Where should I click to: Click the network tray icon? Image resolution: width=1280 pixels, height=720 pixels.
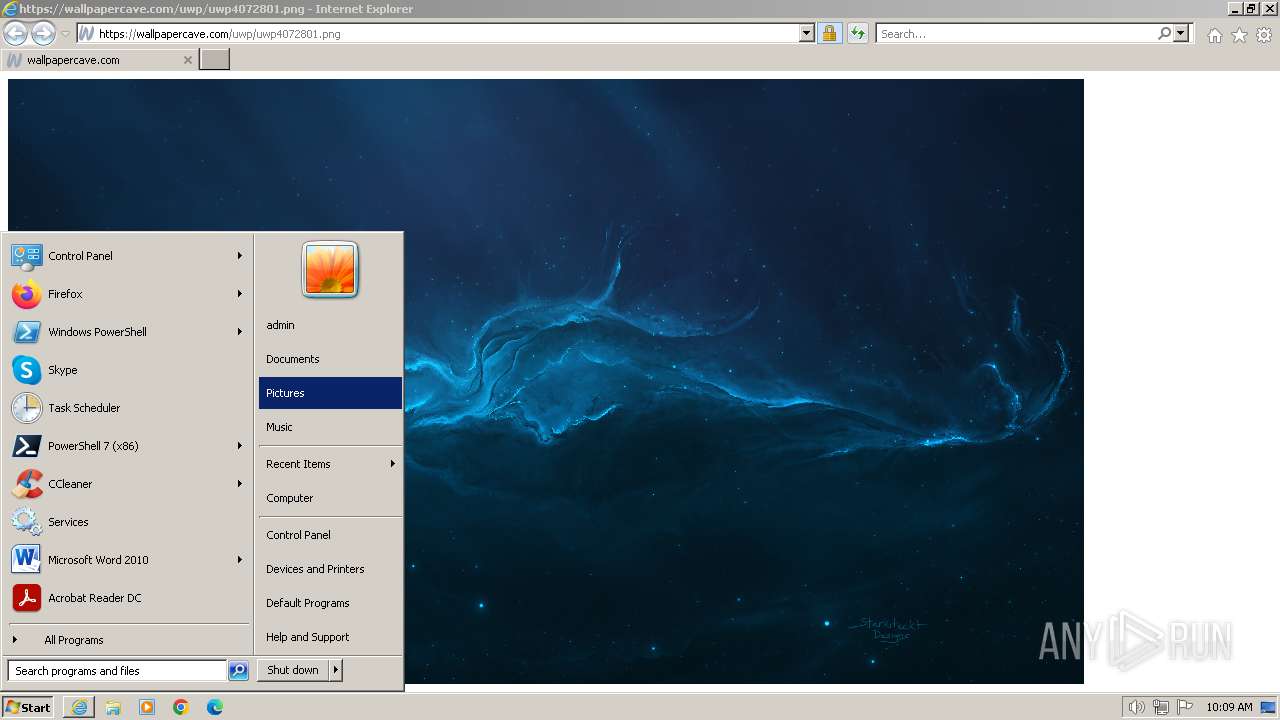(x=1161, y=707)
